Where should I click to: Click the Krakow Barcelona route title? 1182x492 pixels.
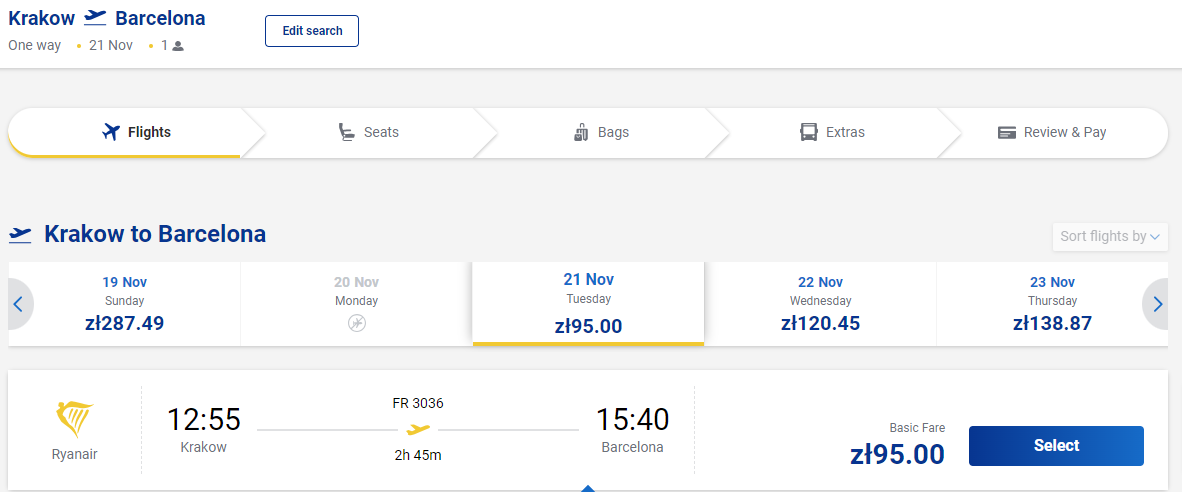click(x=106, y=18)
